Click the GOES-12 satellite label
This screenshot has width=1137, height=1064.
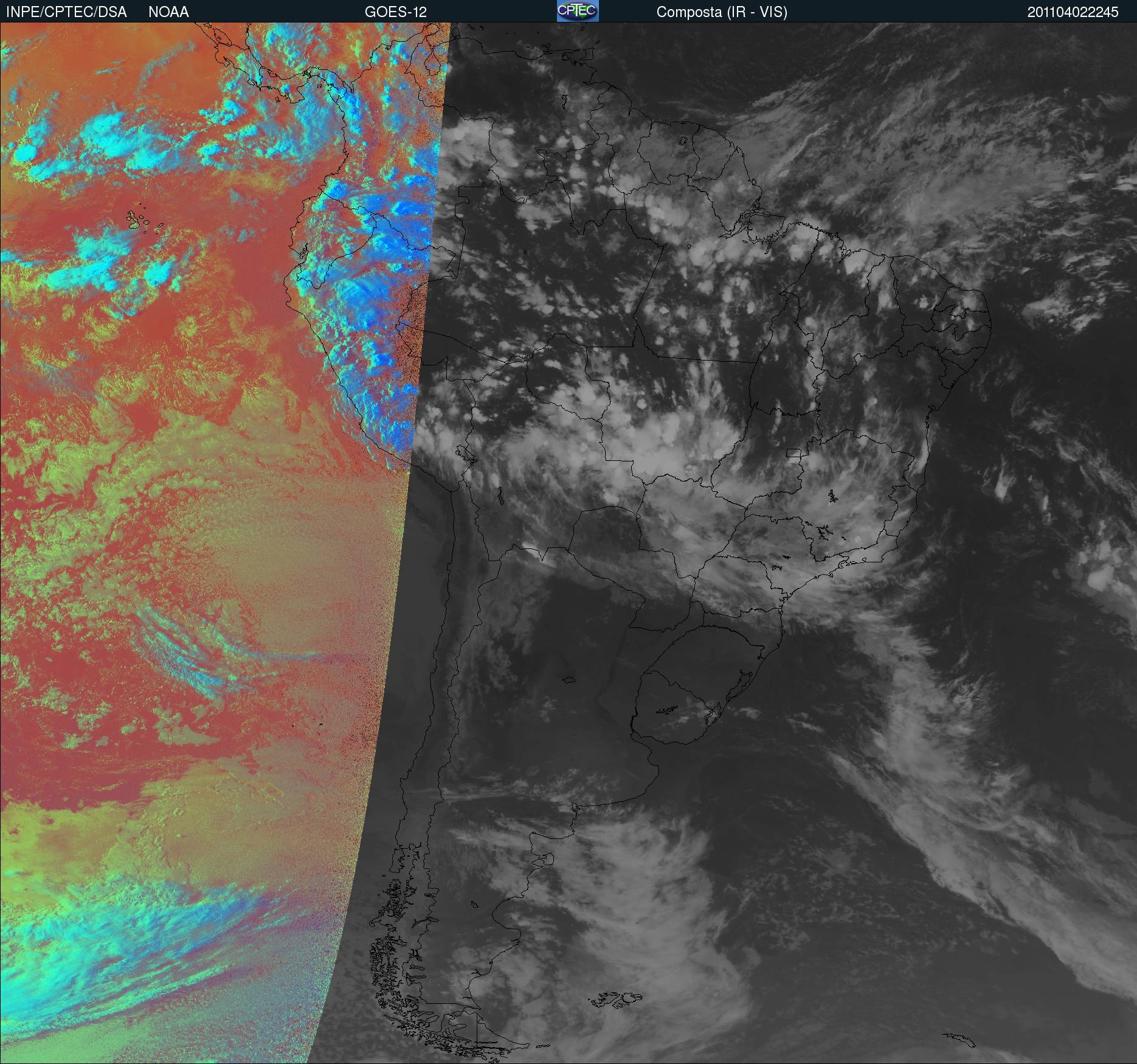click(x=396, y=12)
